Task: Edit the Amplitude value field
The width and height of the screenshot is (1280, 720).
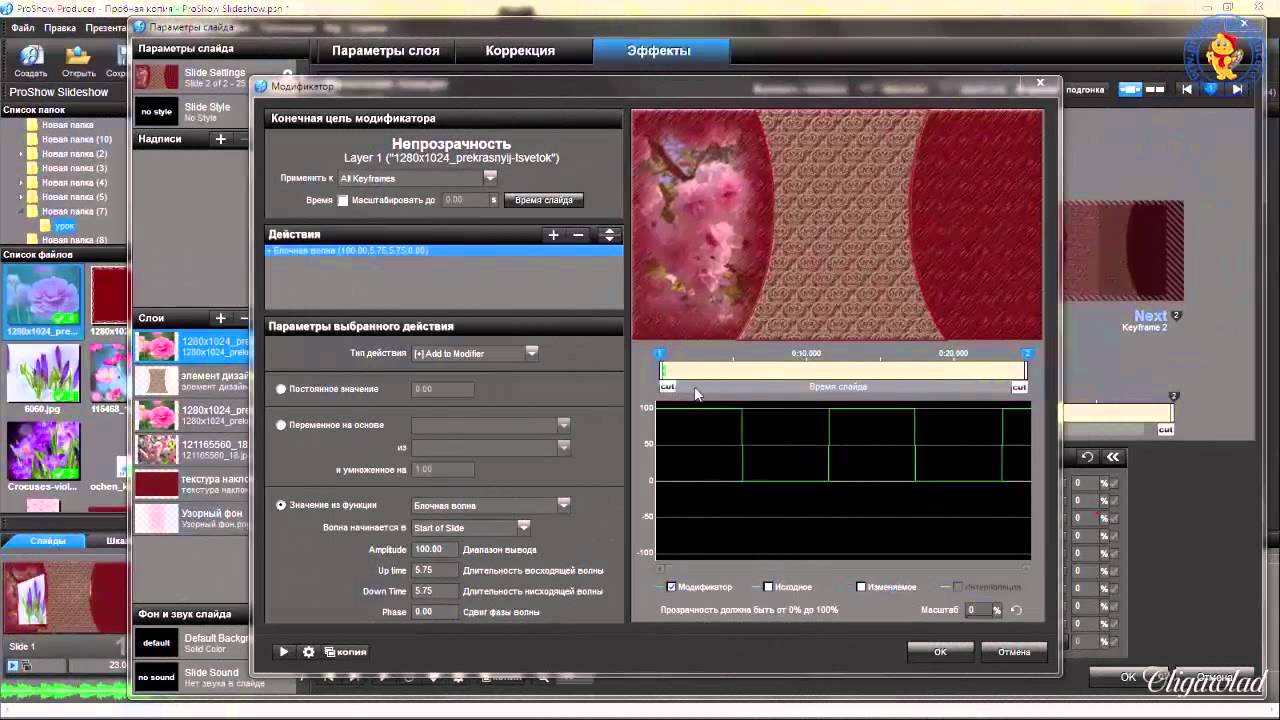Action: pos(434,550)
